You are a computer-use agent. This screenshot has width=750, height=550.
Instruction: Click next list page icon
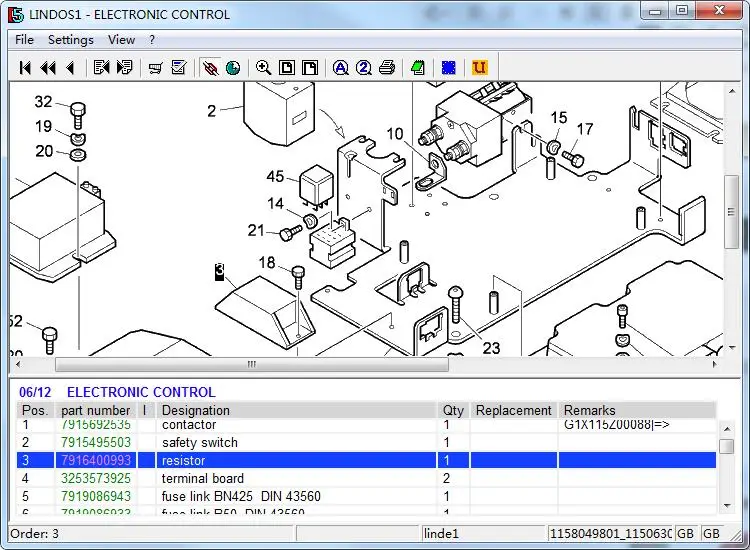click(x=124, y=67)
